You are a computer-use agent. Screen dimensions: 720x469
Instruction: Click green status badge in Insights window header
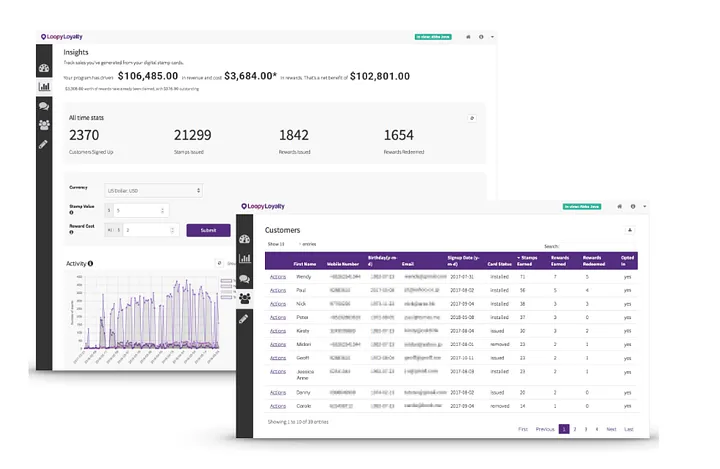coord(433,37)
